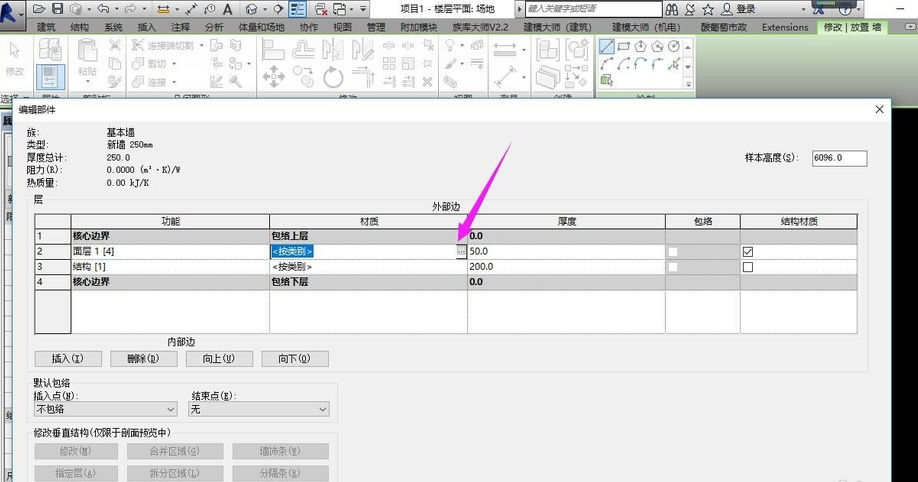Click the Close Hidden Windows icon

pos(320,9)
